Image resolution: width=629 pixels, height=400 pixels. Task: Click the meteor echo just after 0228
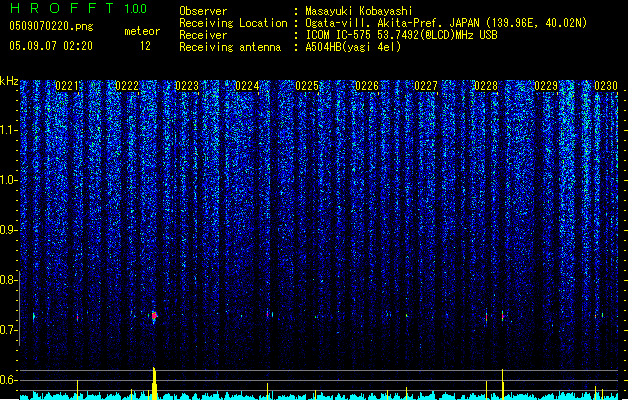(x=503, y=316)
